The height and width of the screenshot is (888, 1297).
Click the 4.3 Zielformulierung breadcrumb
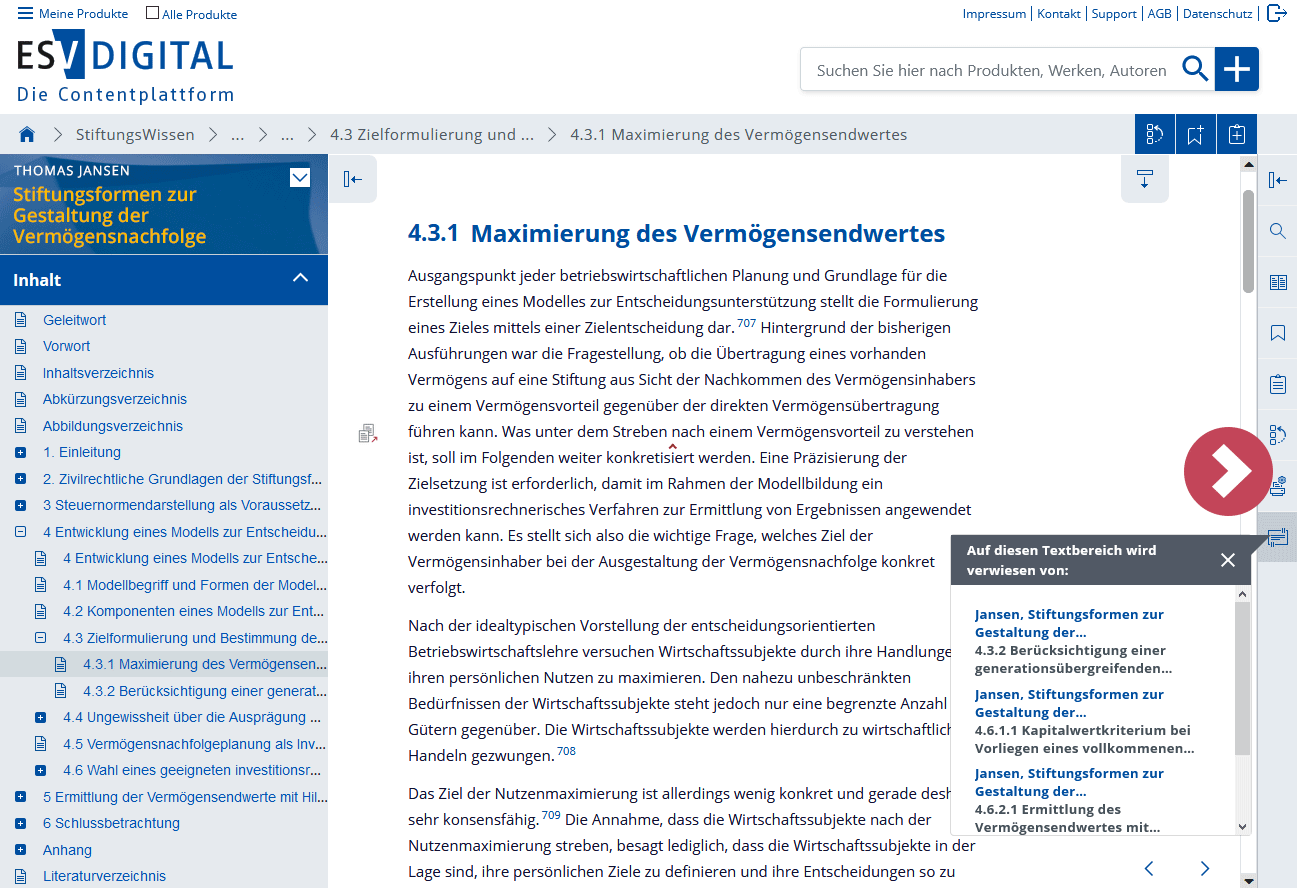click(432, 134)
